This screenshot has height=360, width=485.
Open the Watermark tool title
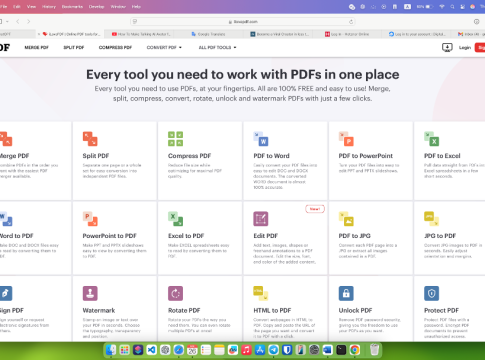pos(99,310)
